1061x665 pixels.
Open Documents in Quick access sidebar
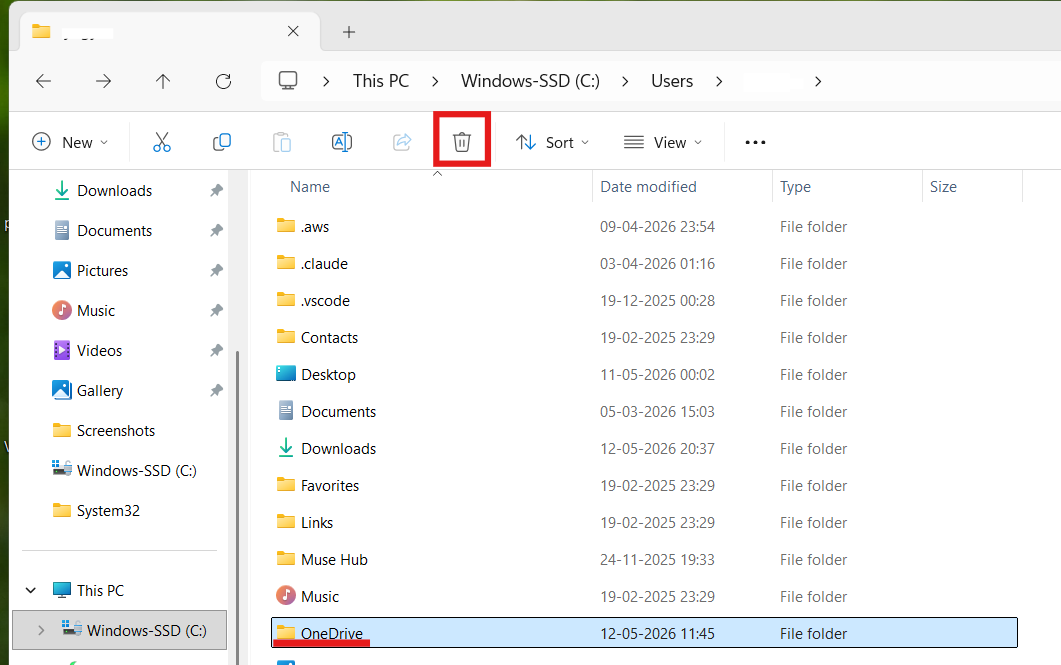pyautogui.click(x=114, y=231)
